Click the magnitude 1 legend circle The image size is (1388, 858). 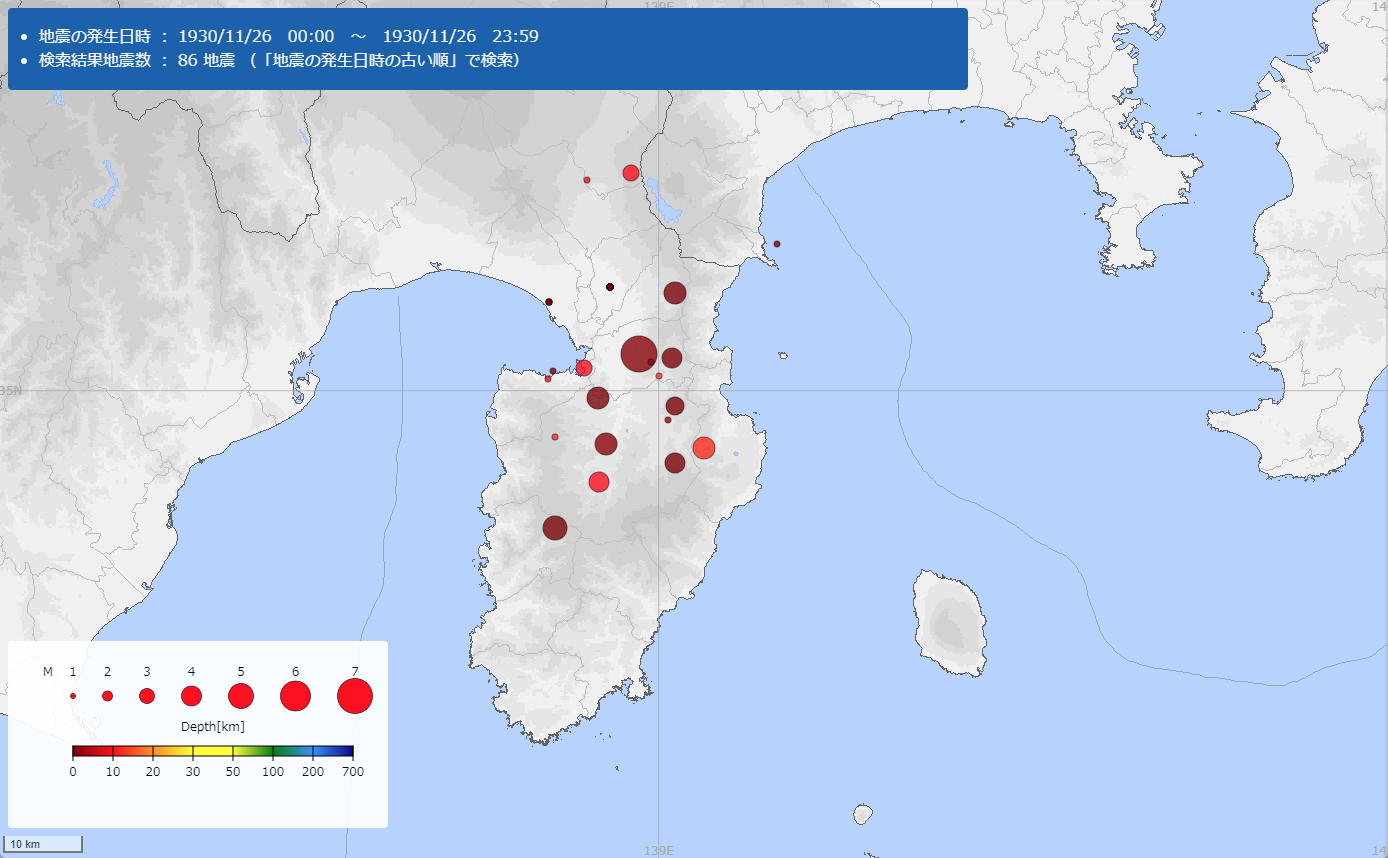pyautogui.click(x=73, y=696)
